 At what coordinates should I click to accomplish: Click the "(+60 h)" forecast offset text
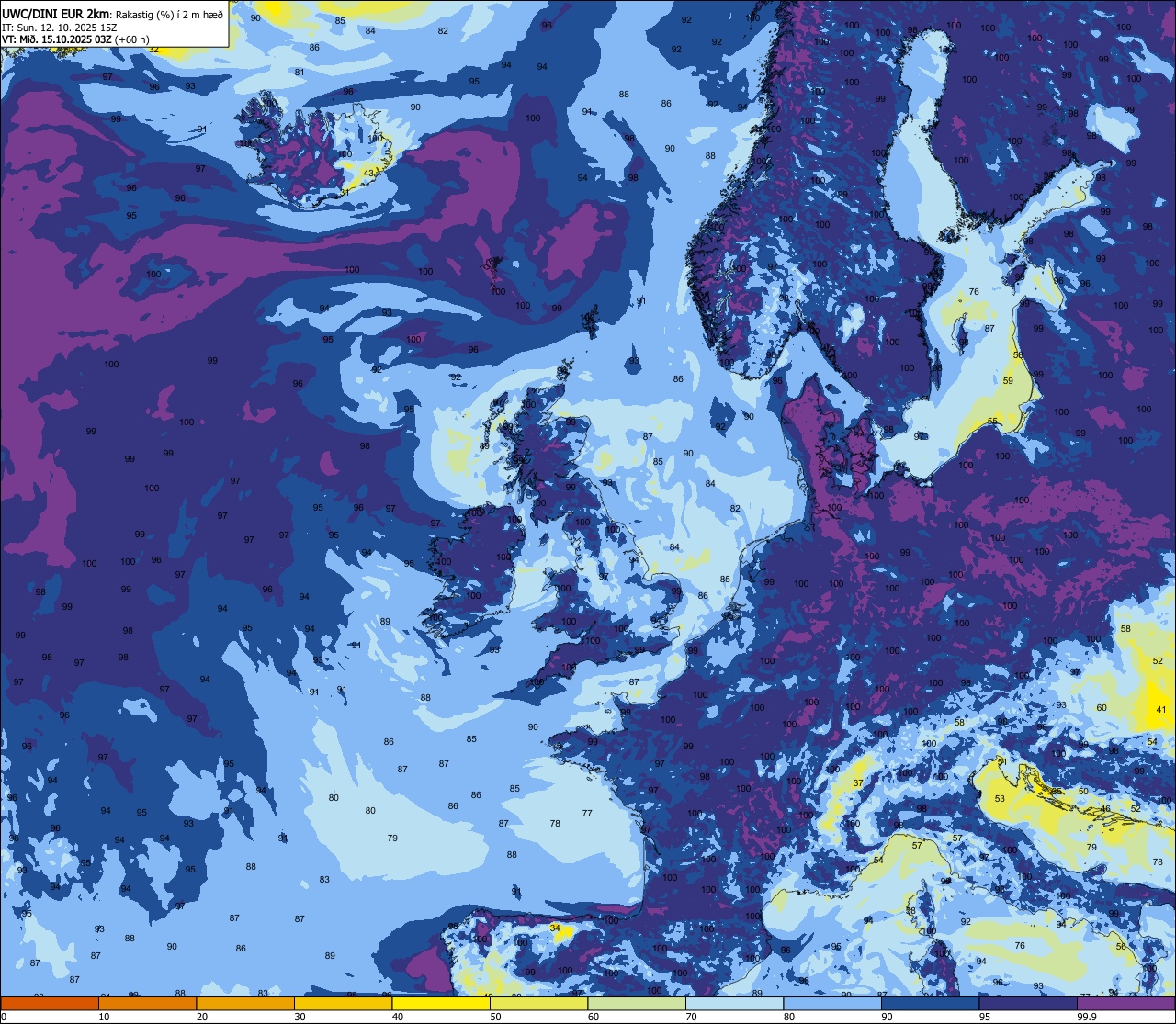pyautogui.click(x=133, y=39)
